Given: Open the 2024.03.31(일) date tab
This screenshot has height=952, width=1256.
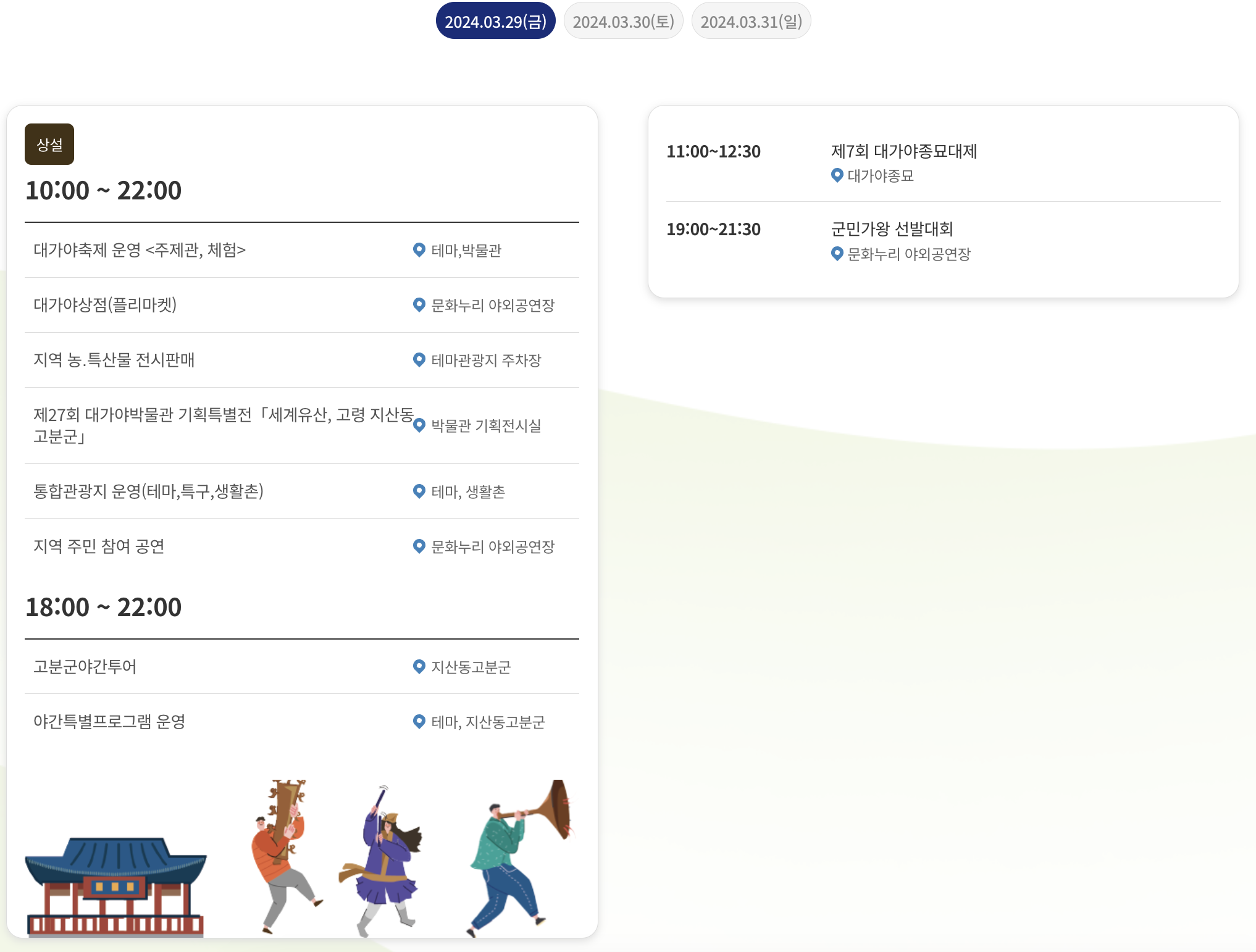Looking at the screenshot, I should pos(751,22).
